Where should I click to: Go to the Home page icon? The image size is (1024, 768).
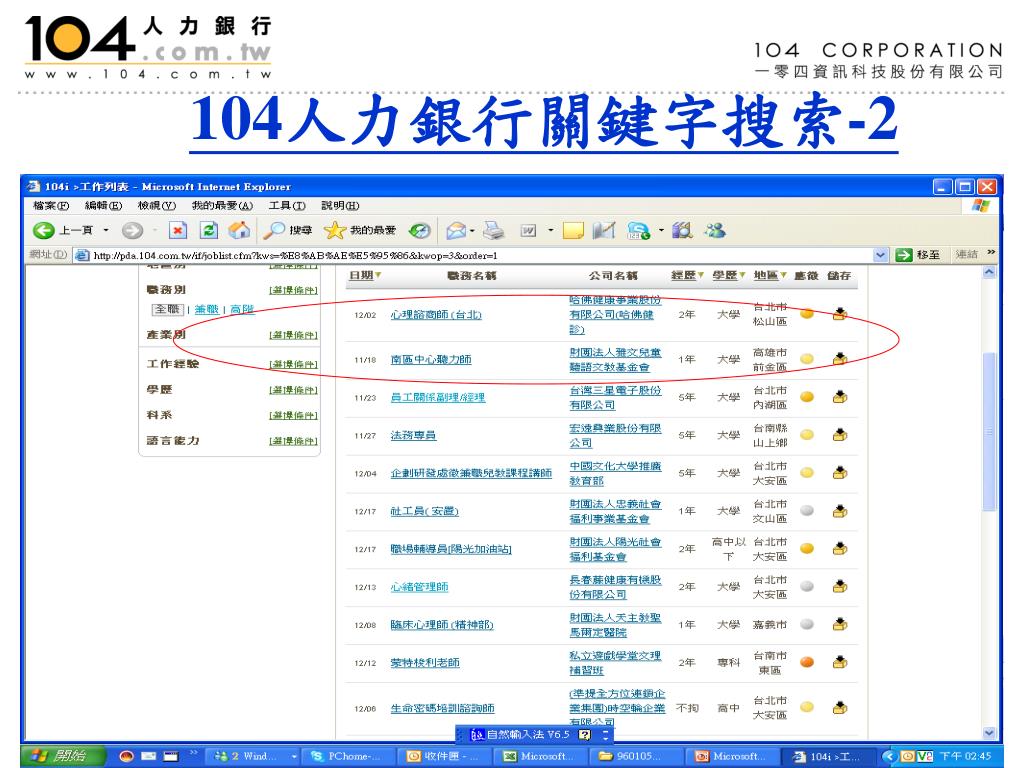(x=239, y=230)
